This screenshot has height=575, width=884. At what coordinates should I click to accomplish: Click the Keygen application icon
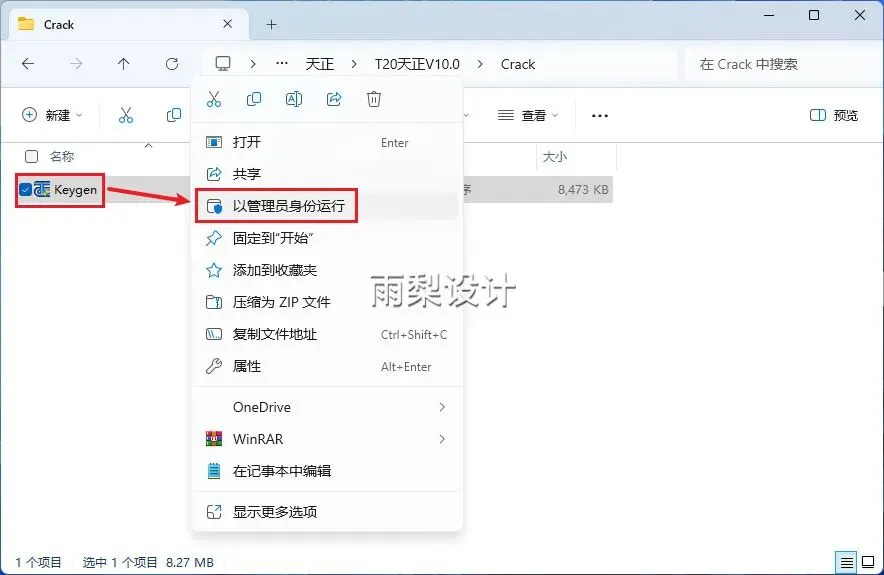tap(42, 189)
